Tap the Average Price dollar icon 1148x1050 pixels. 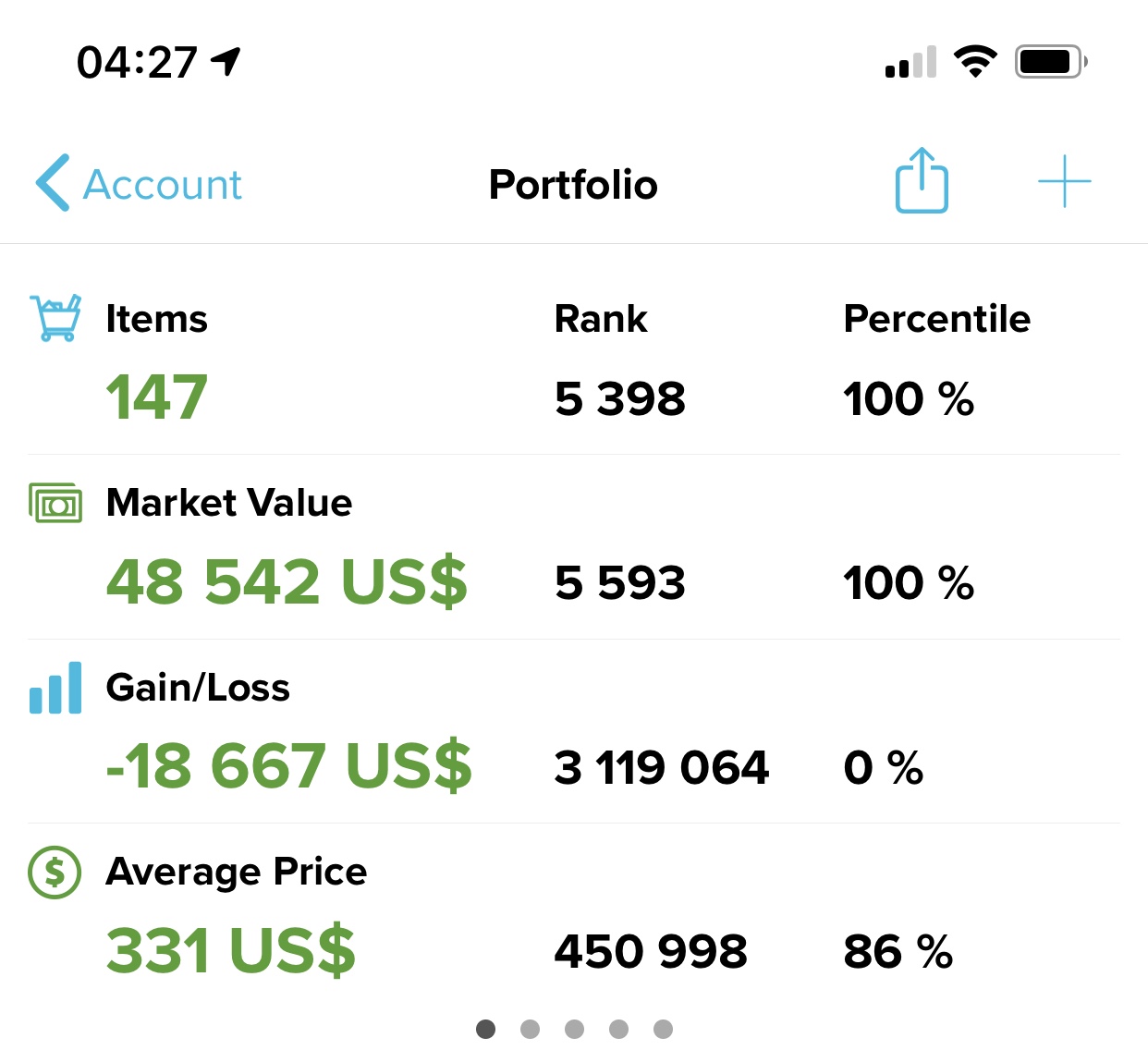tap(55, 872)
